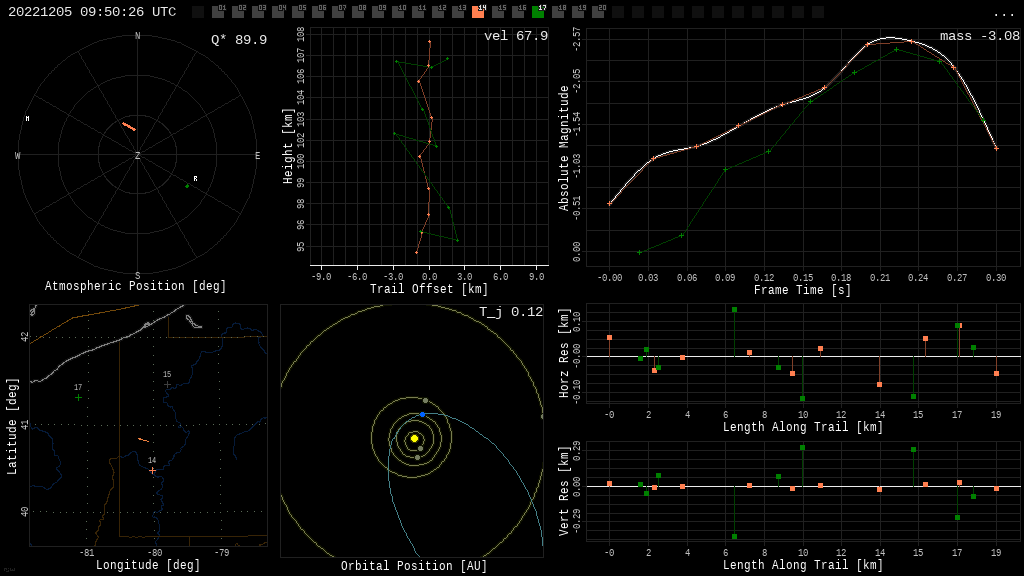Click the blue Earth dot in orbital plot
Viewport: 1024px width, 576px height.
423,415
